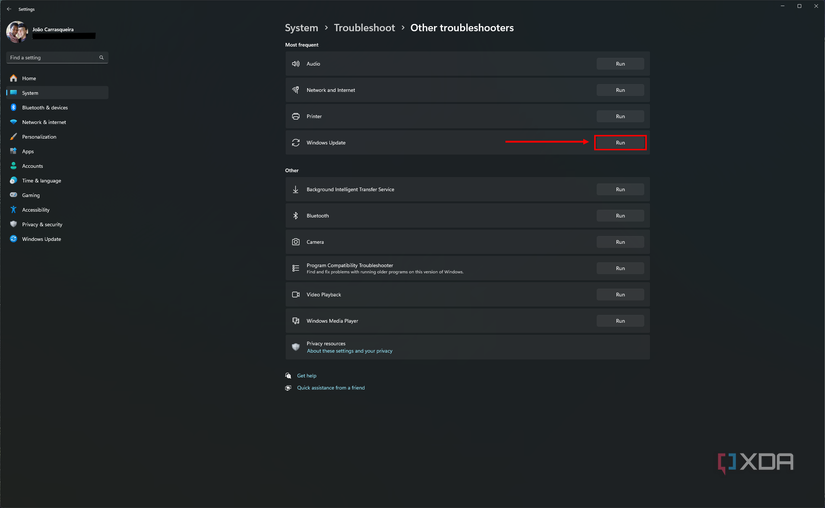Run the Printer troubleshooter
This screenshot has width=825, height=508.
pos(620,116)
